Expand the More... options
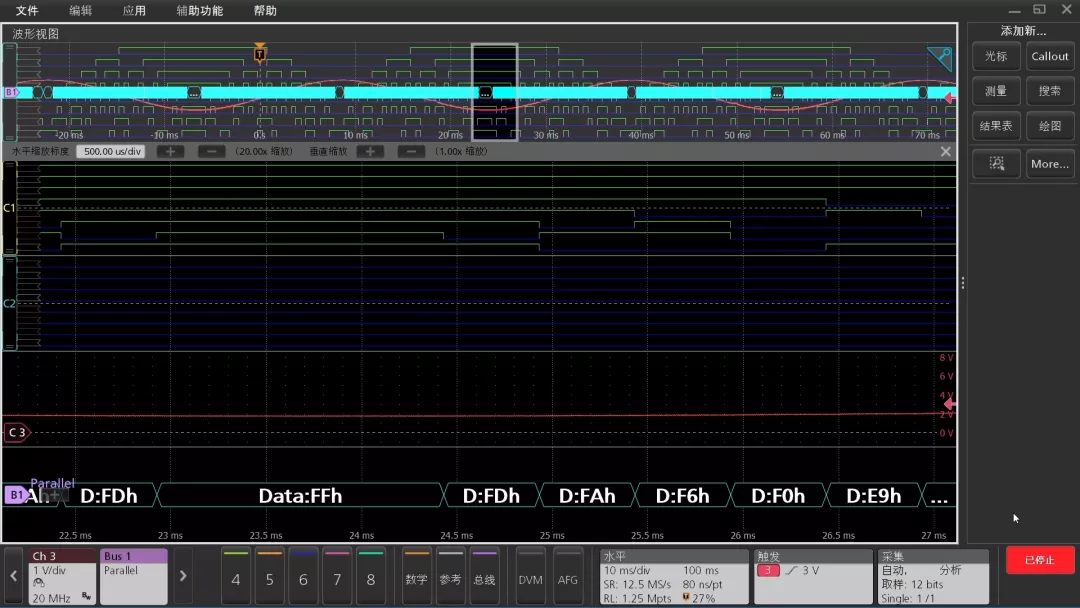 click(1050, 163)
